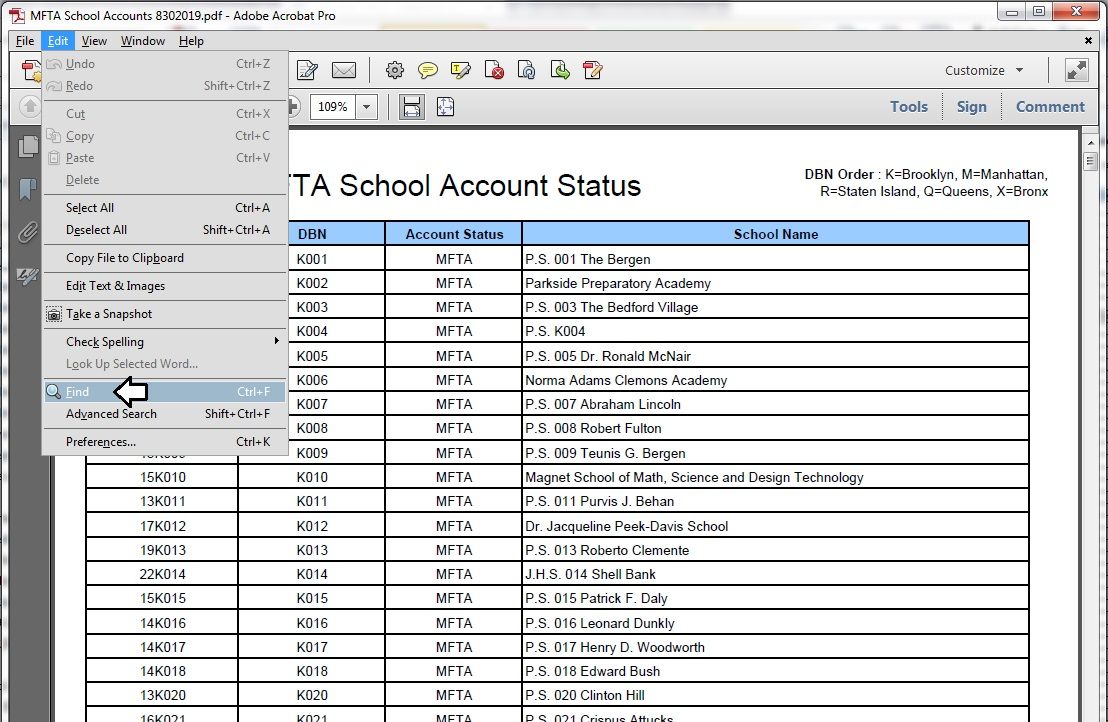Click the Delete Pages icon
Screen dimensions: 1108x722
pos(494,70)
